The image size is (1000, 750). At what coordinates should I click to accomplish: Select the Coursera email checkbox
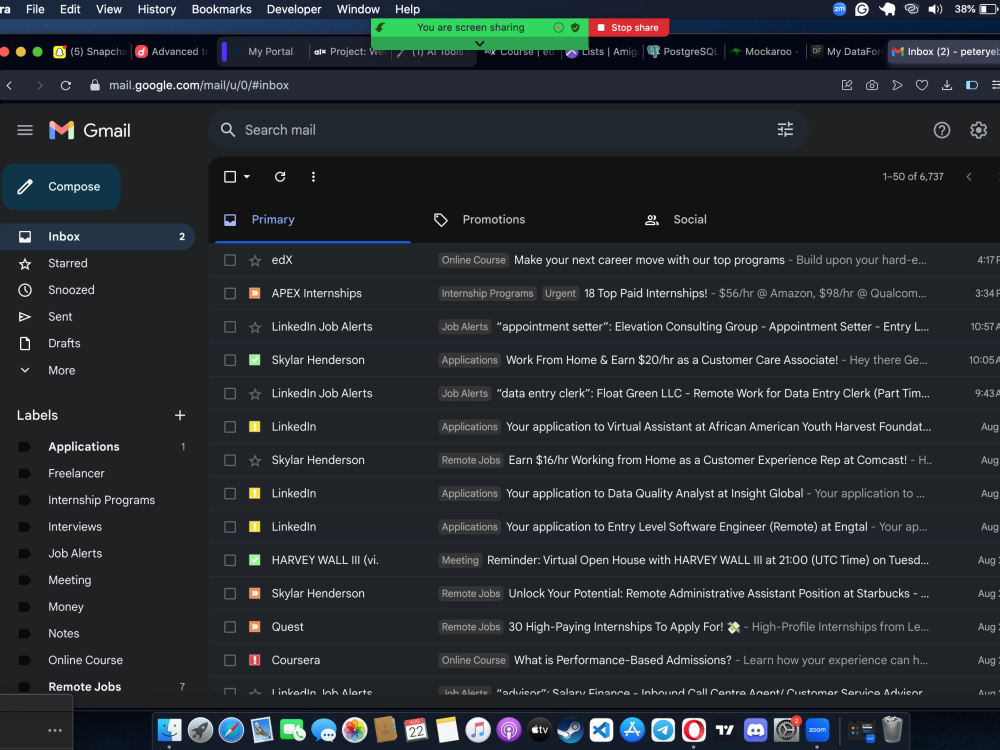230,660
